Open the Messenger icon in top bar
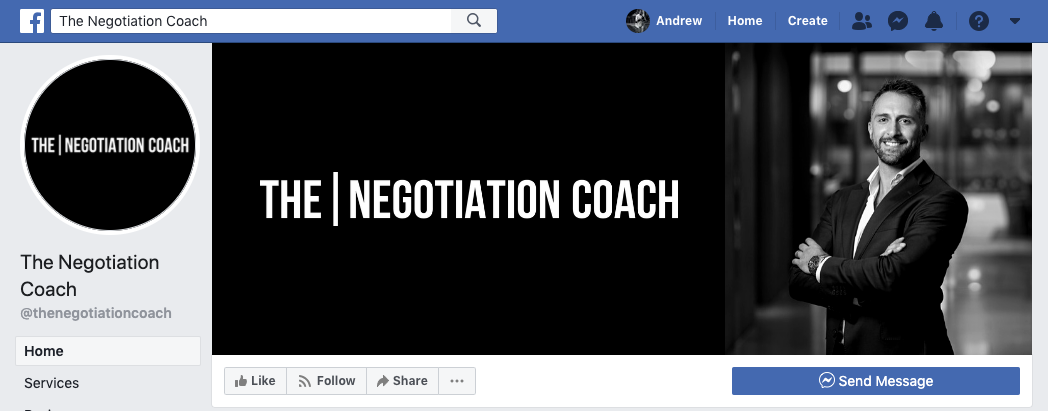This screenshot has height=411, width=1048. tap(898, 21)
